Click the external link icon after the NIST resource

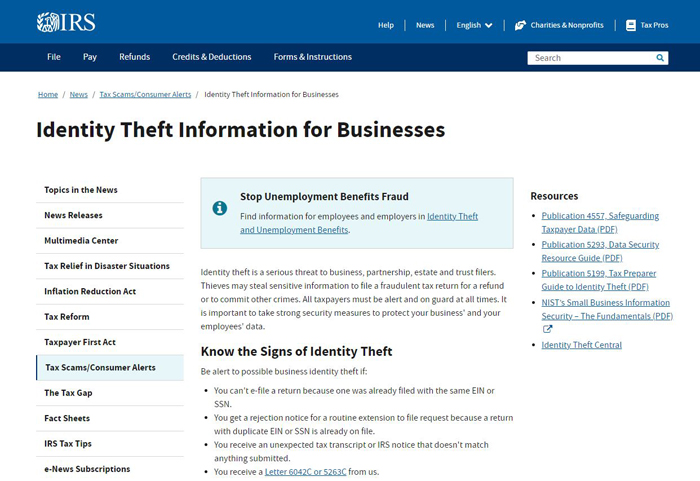[x=547, y=329]
